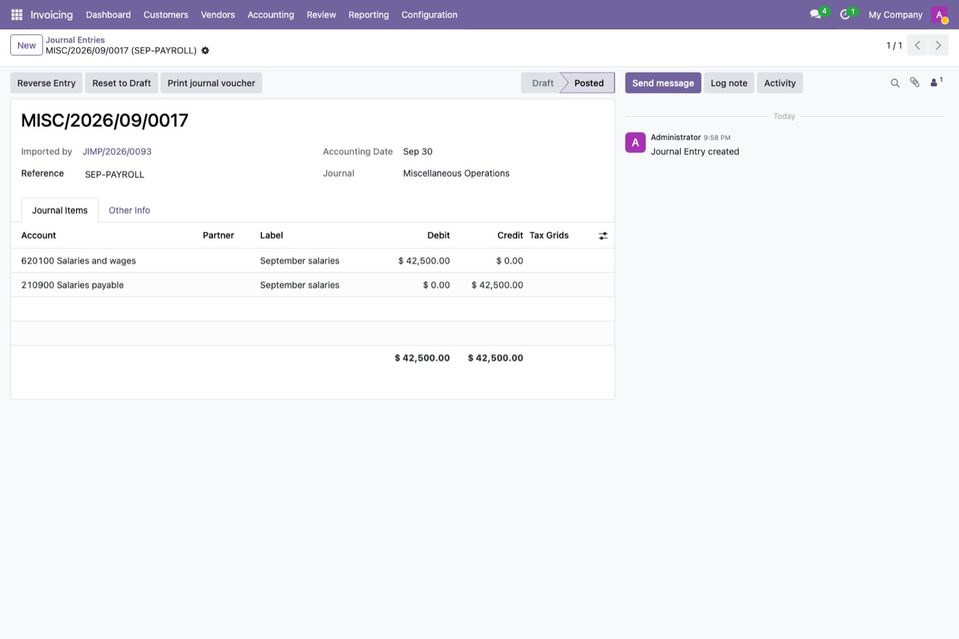Open the Configuration menu
Screen dimensions: 959x639
point(429,15)
